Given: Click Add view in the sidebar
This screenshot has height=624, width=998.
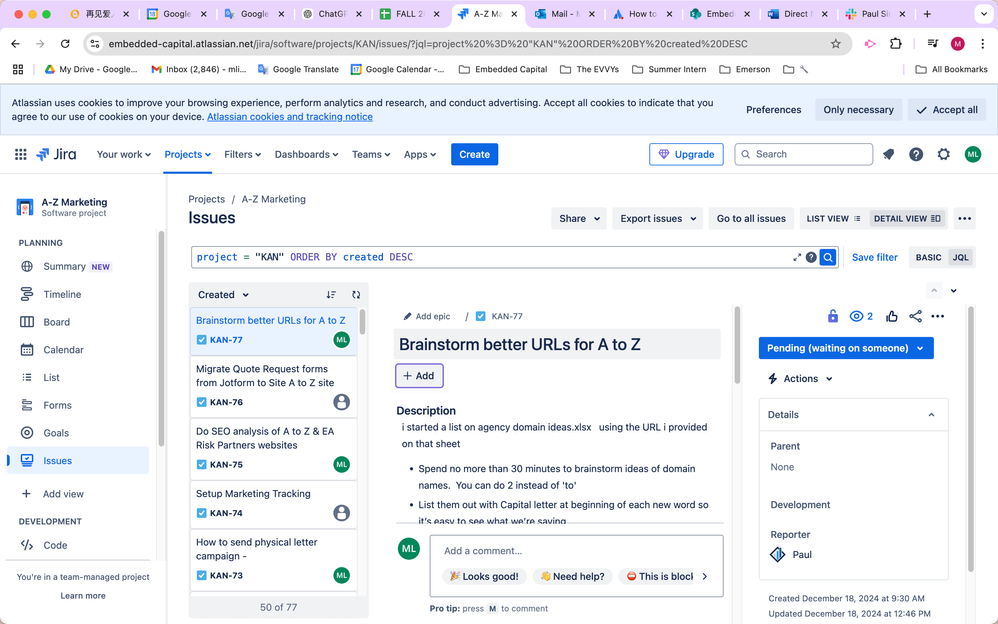Looking at the screenshot, I should pyautogui.click(x=78, y=493).
